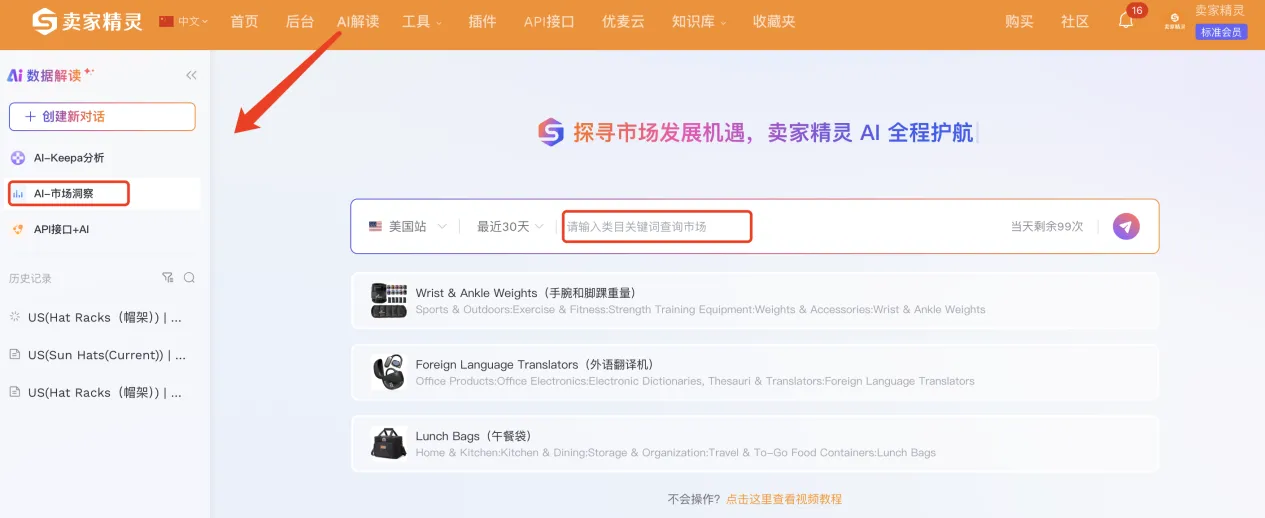The image size is (1265, 518).
Task: Collapse the sidebar with double-chevron icon
Action: [191, 75]
